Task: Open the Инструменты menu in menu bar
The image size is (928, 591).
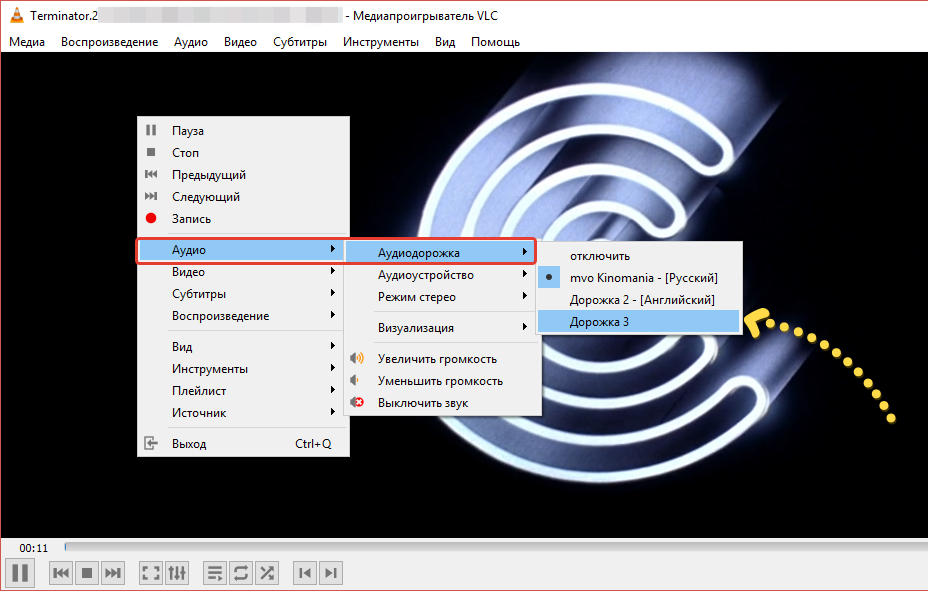Action: click(380, 42)
